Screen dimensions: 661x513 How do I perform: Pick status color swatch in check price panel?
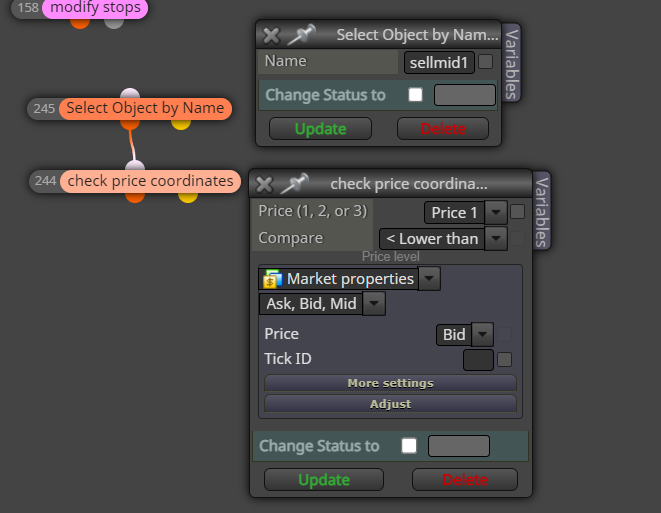(459, 446)
